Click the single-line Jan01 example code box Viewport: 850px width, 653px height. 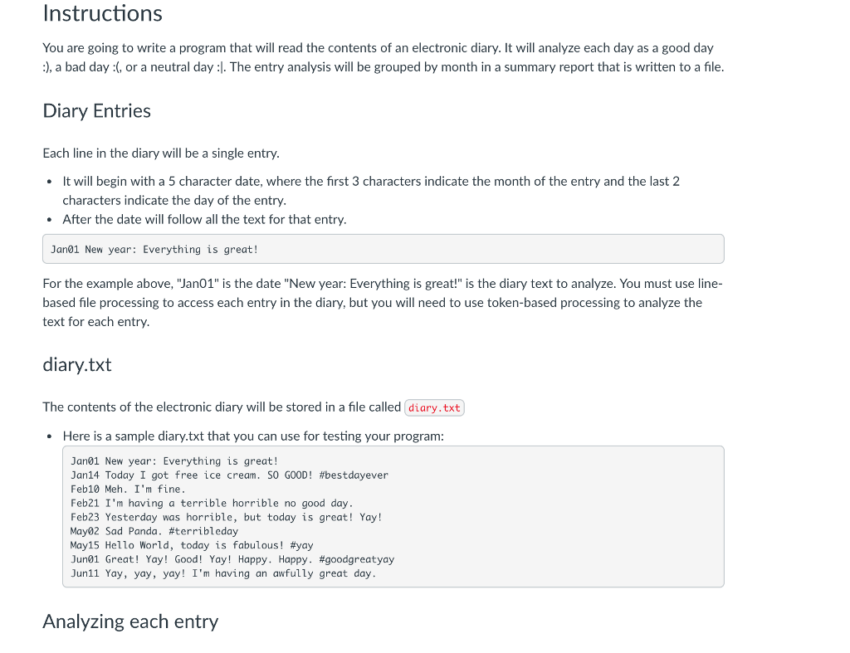(383, 249)
